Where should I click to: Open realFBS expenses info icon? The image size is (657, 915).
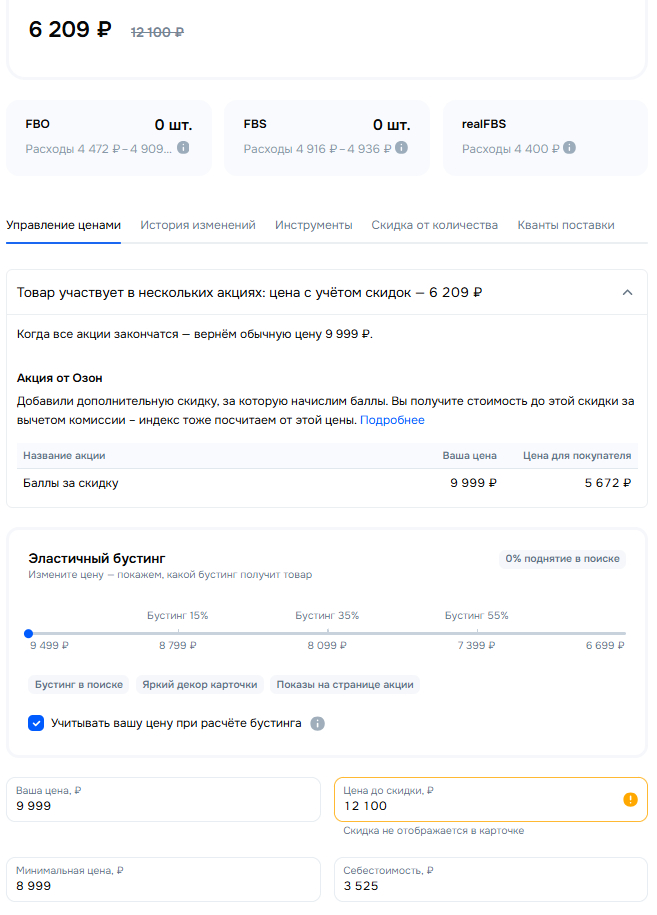(569, 148)
